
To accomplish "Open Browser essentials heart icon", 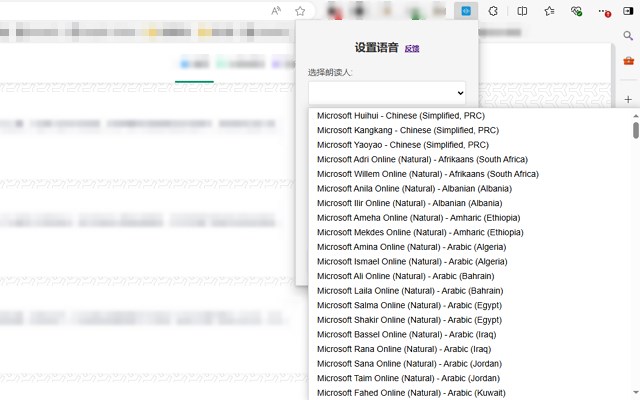I will pyautogui.click(x=576, y=11).
